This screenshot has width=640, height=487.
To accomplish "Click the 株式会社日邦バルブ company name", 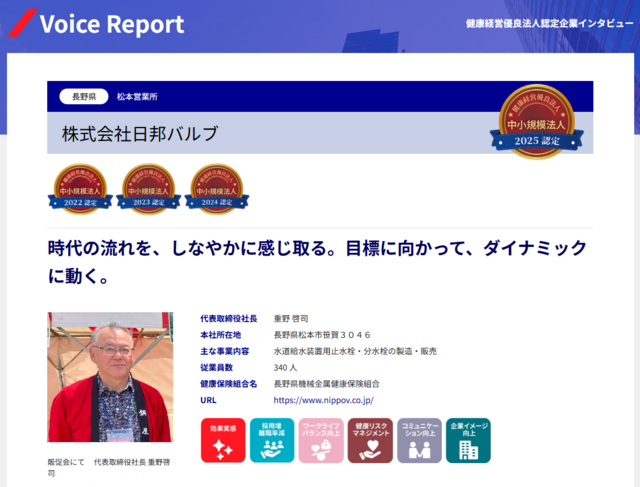I will point(139,133).
